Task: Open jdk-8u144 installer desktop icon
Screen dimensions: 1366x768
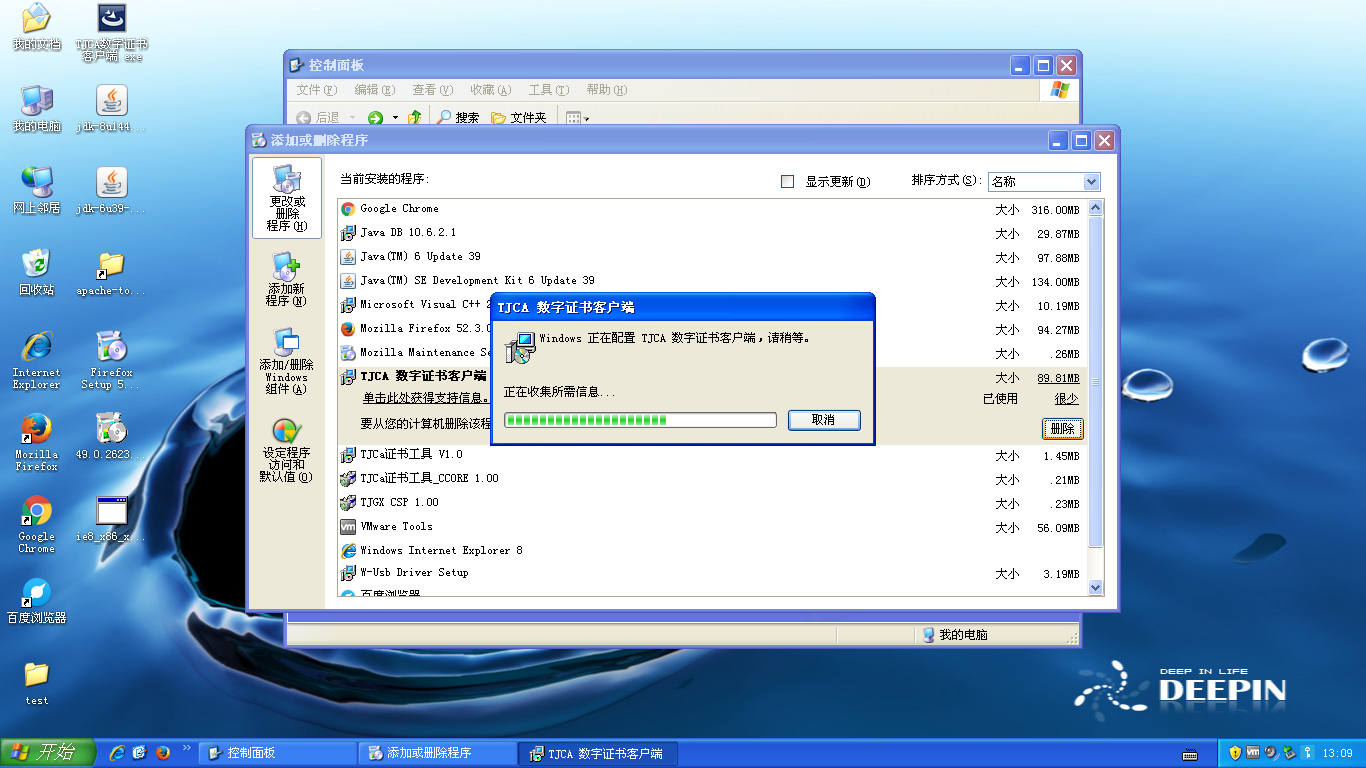Action: (111, 109)
